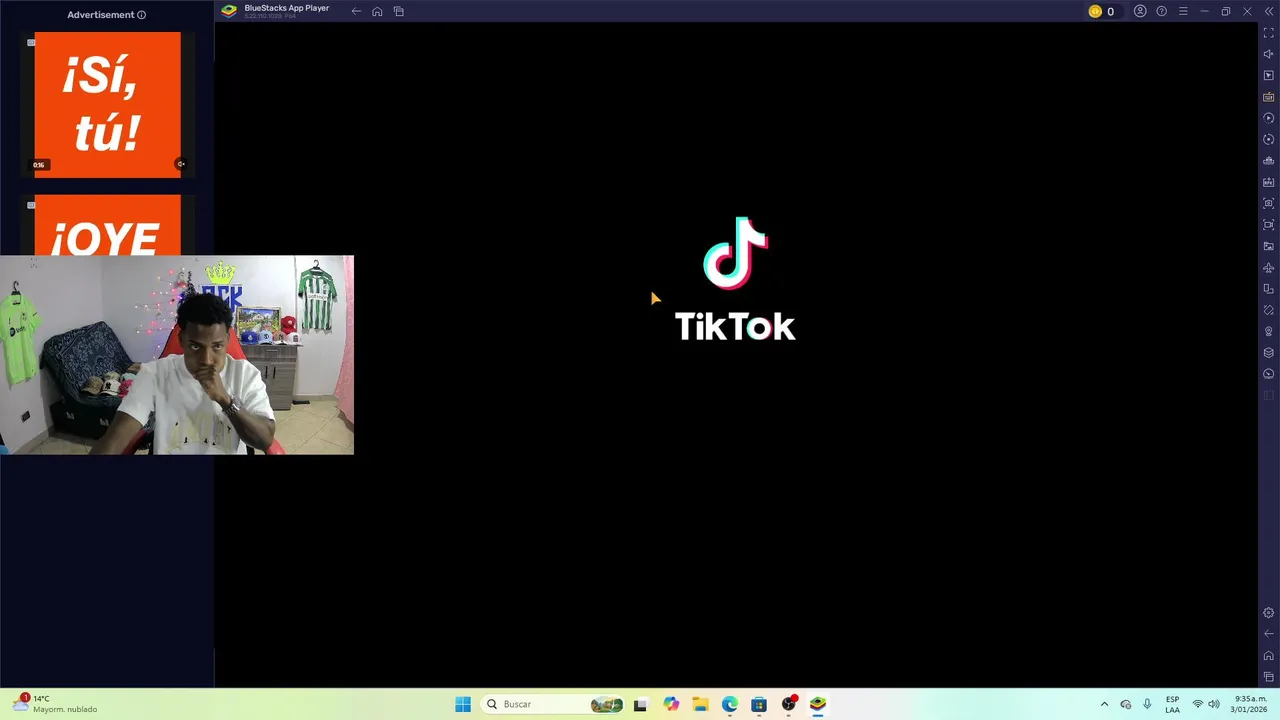Viewport: 1280px width, 720px height.
Task: Take a screenshot with the camera-frame icon
Action: point(1269,204)
